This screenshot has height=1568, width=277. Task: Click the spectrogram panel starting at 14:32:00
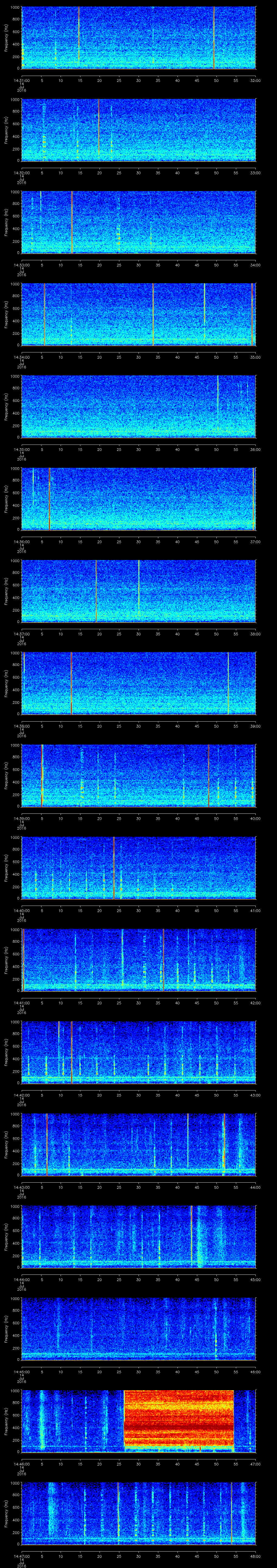coord(139,130)
